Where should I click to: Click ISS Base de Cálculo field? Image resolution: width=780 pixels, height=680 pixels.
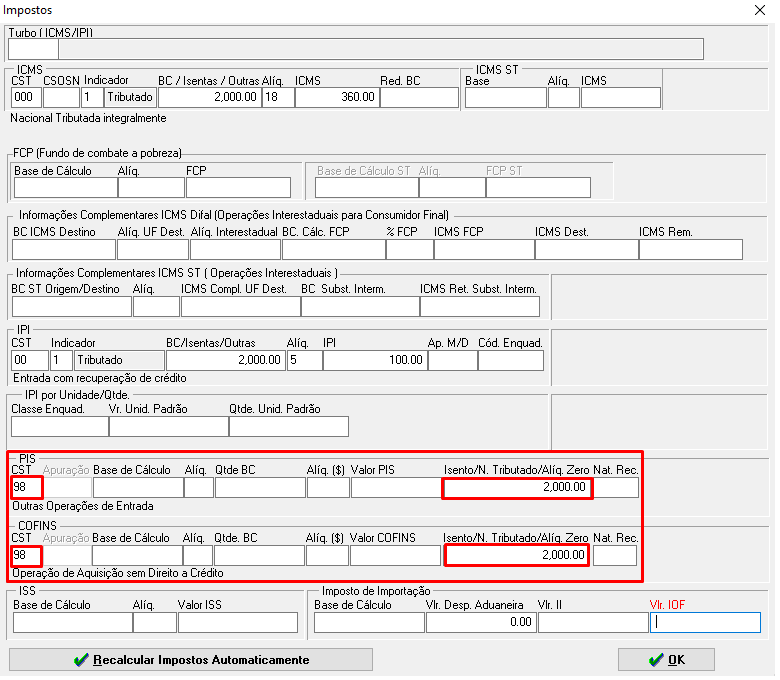coord(73,623)
